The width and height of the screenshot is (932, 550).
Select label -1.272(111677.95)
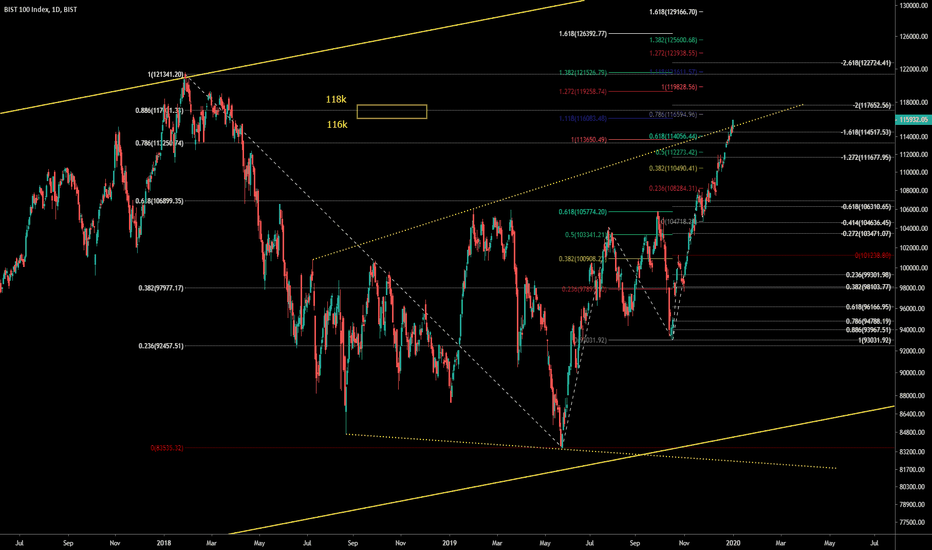(x=867, y=157)
